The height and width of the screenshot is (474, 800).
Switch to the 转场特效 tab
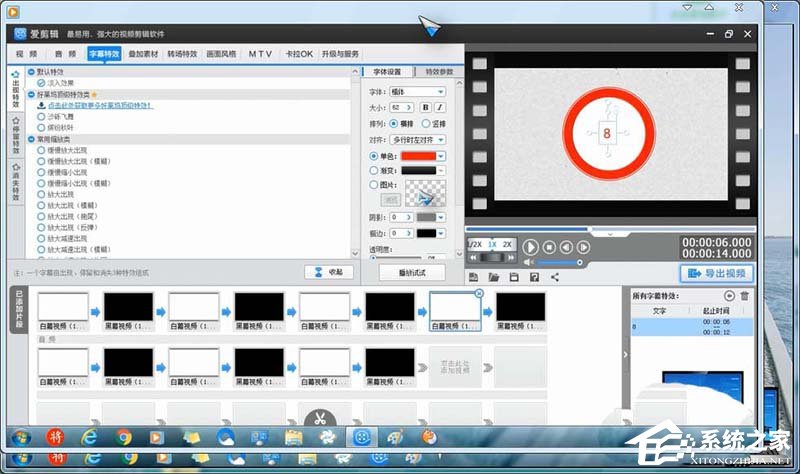(x=182, y=54)
